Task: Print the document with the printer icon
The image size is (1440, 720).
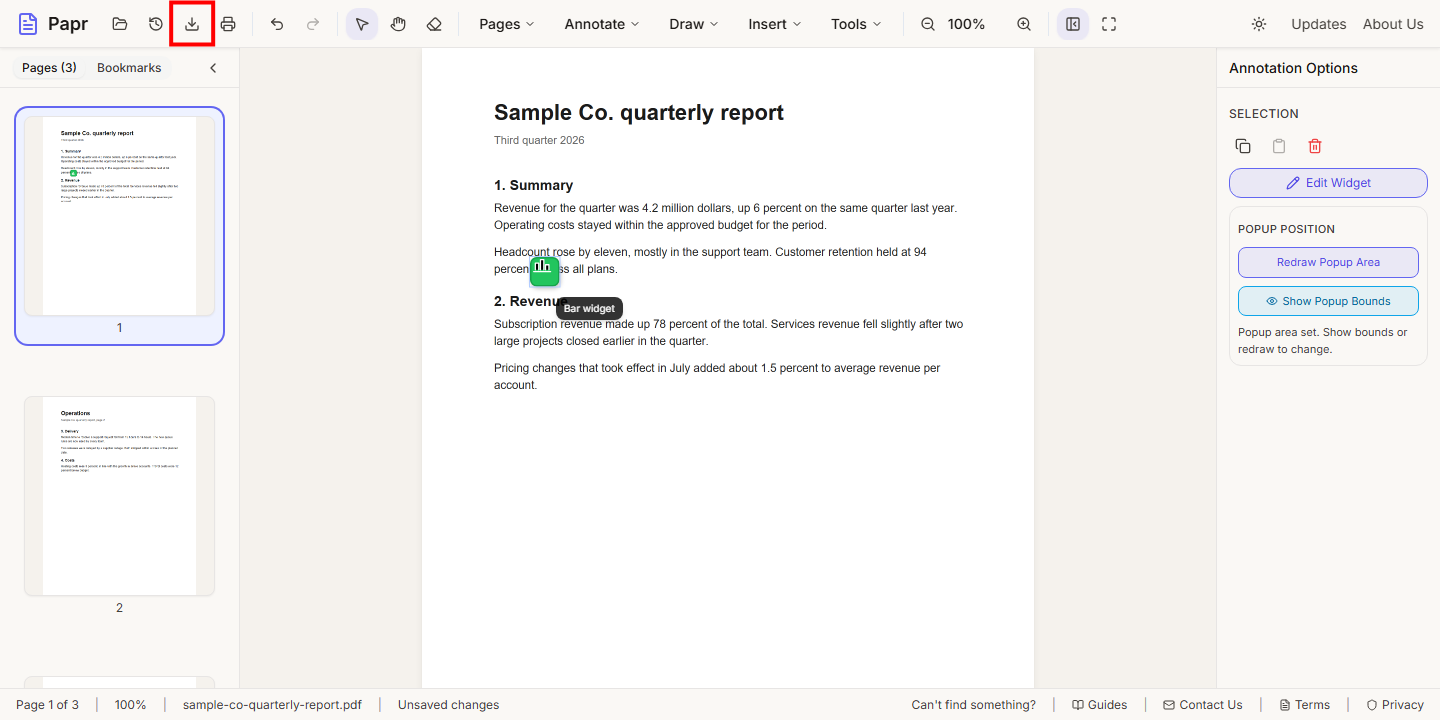Action: pos(228,24)
